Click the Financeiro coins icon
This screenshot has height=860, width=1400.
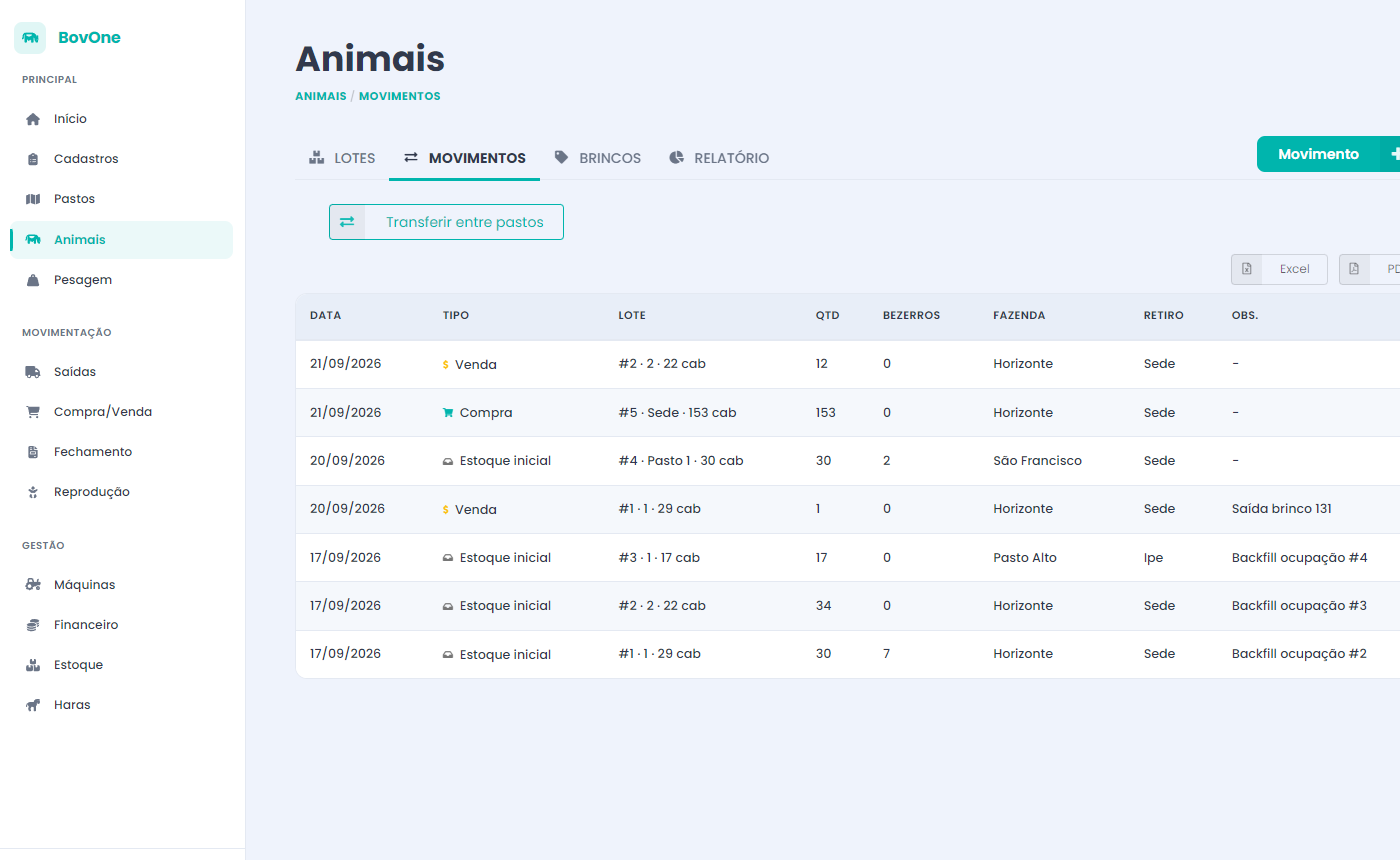click(33, 625)
